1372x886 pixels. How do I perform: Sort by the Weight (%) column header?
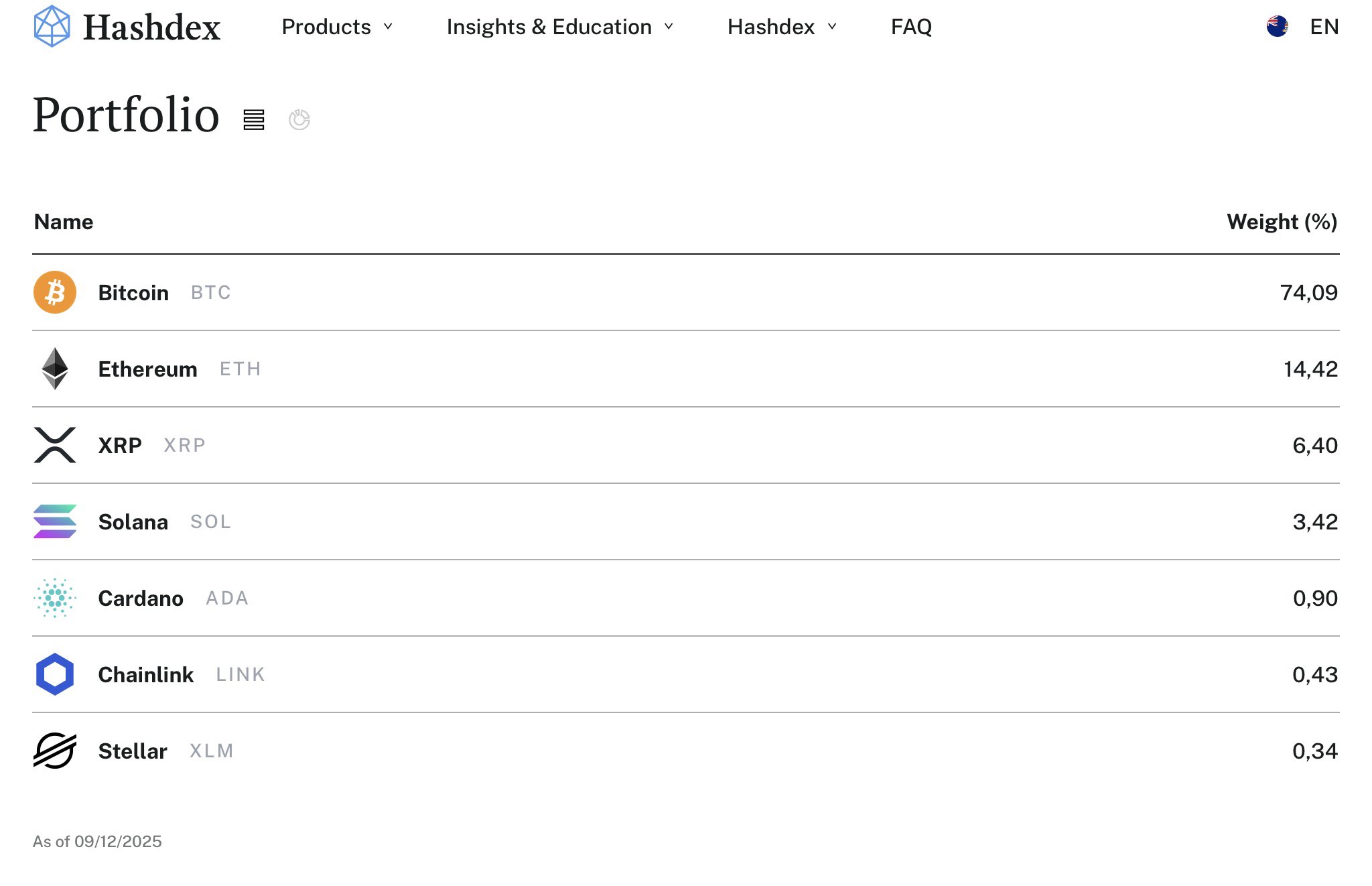point(1282,222)
